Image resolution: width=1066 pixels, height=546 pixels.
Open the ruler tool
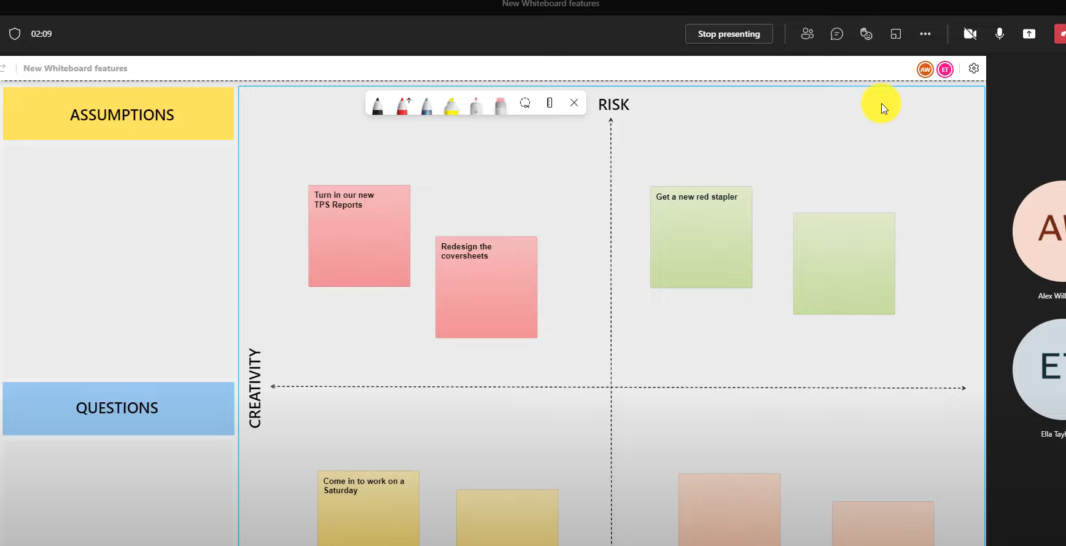(x=549, y=103)
